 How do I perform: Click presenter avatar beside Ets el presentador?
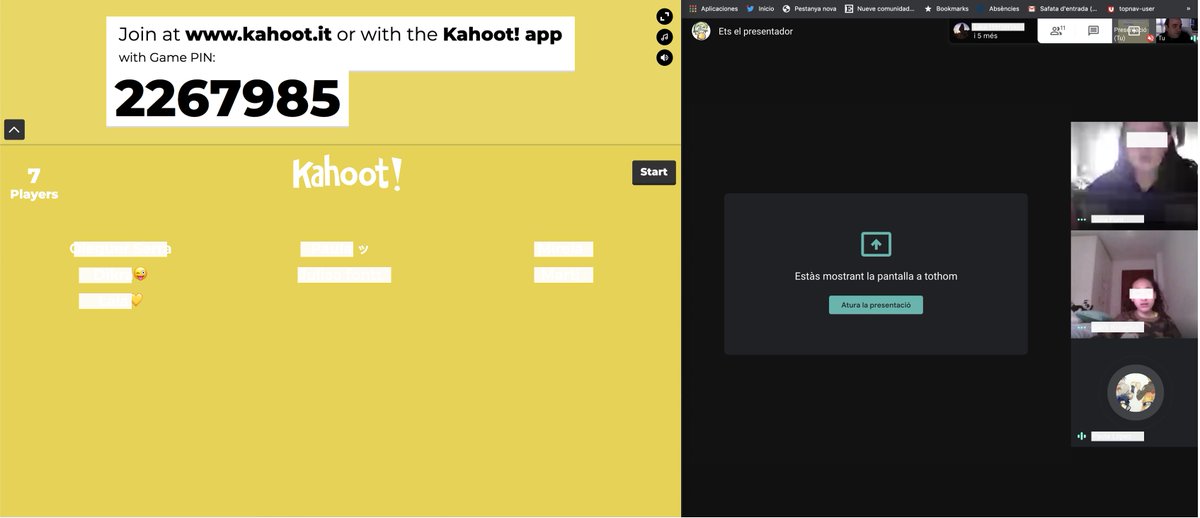(701, 31)
